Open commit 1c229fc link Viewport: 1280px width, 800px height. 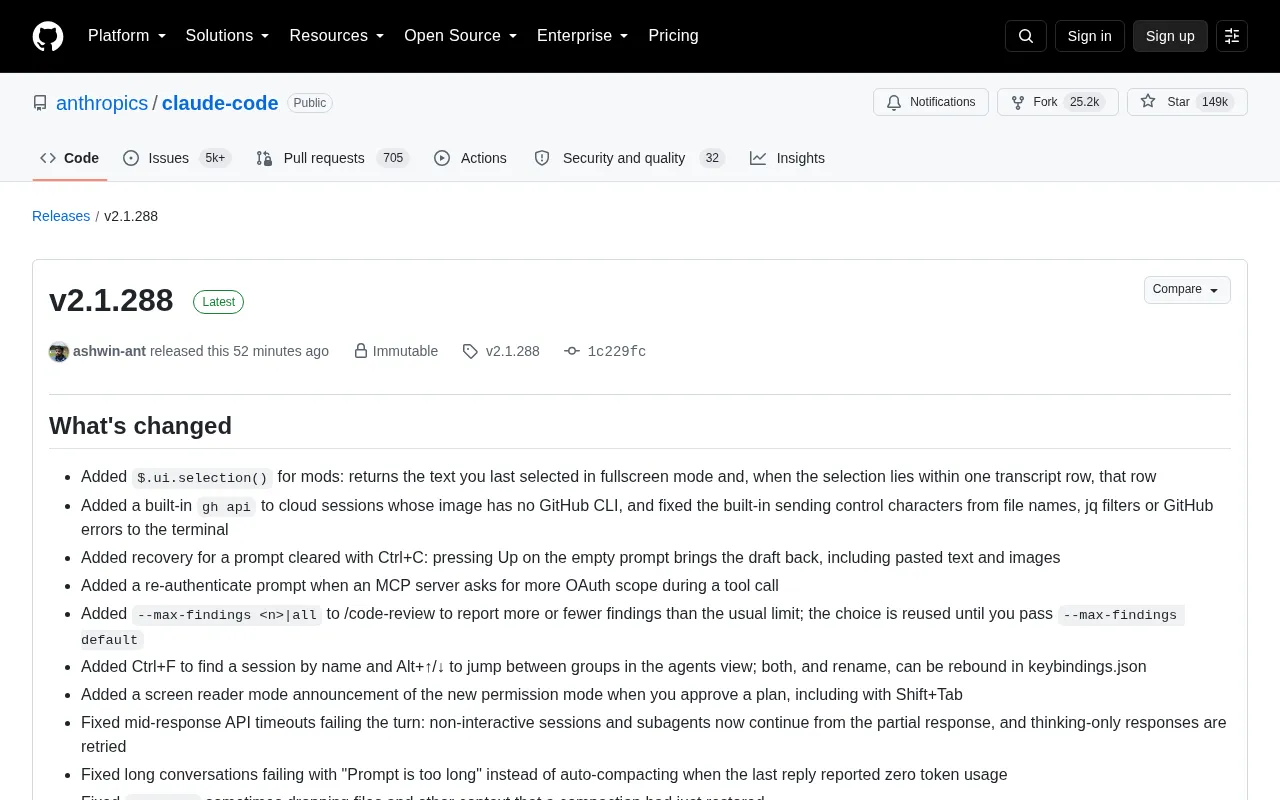point(616,352)
